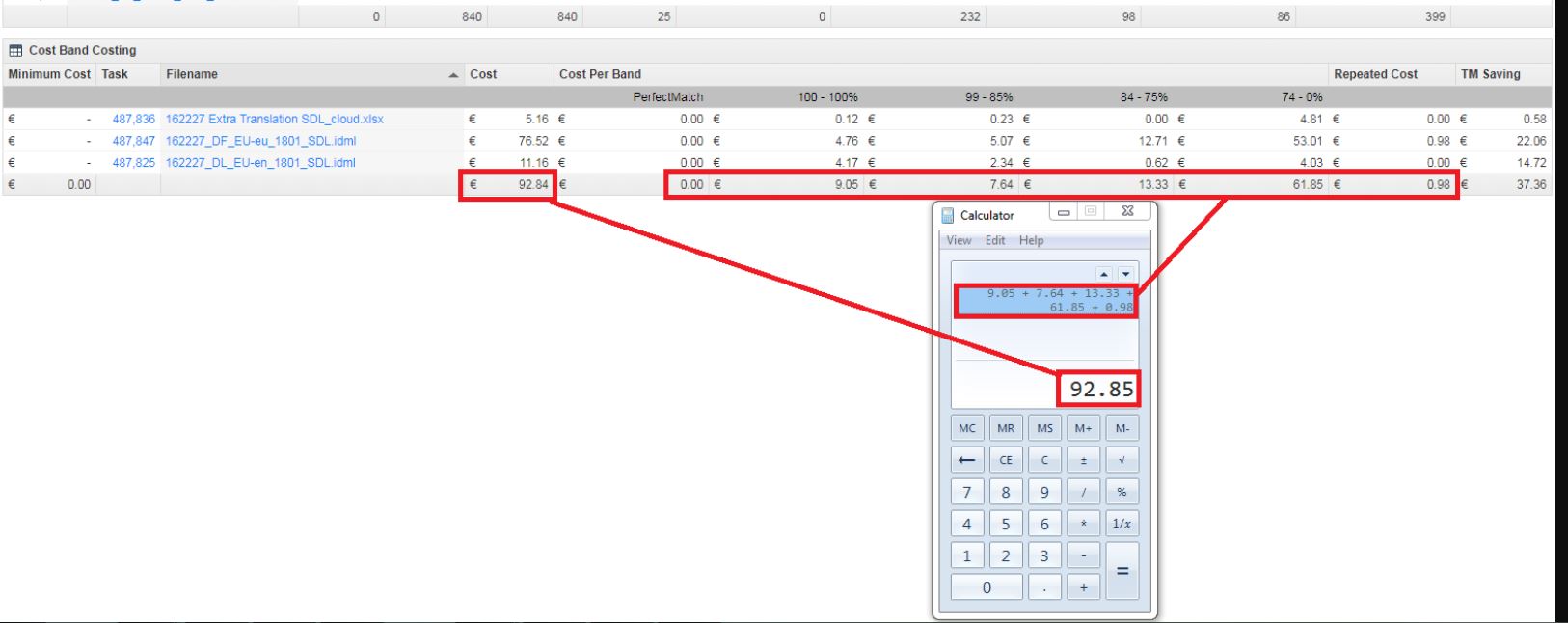Click the 0 key in Calculator
1568x623 pixels.
[x=987, y=587]
